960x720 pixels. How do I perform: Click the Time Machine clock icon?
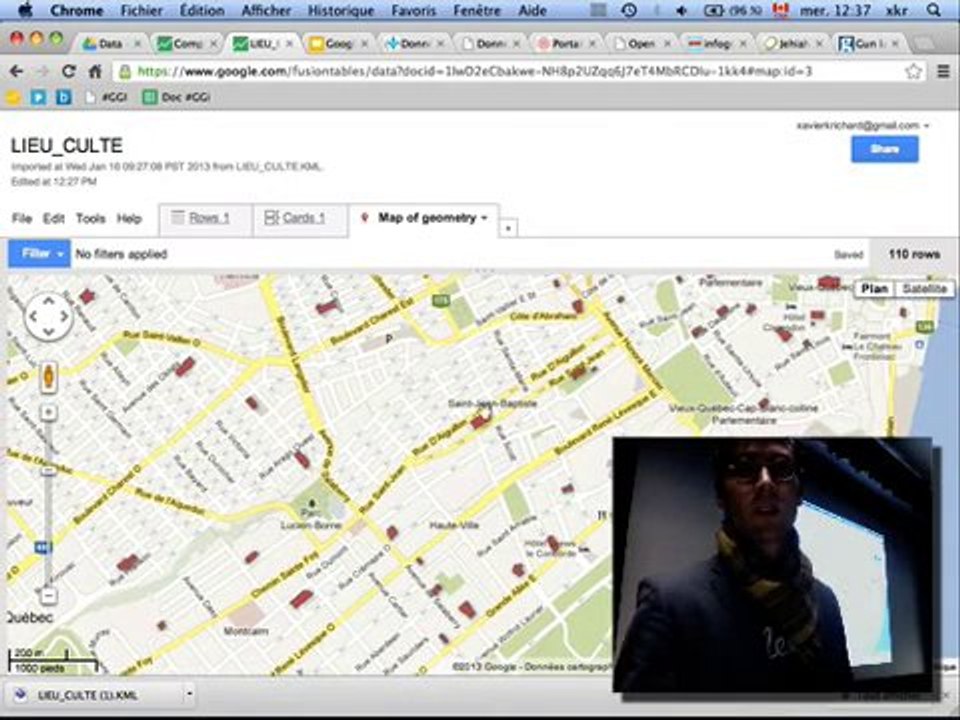[629, 10]
